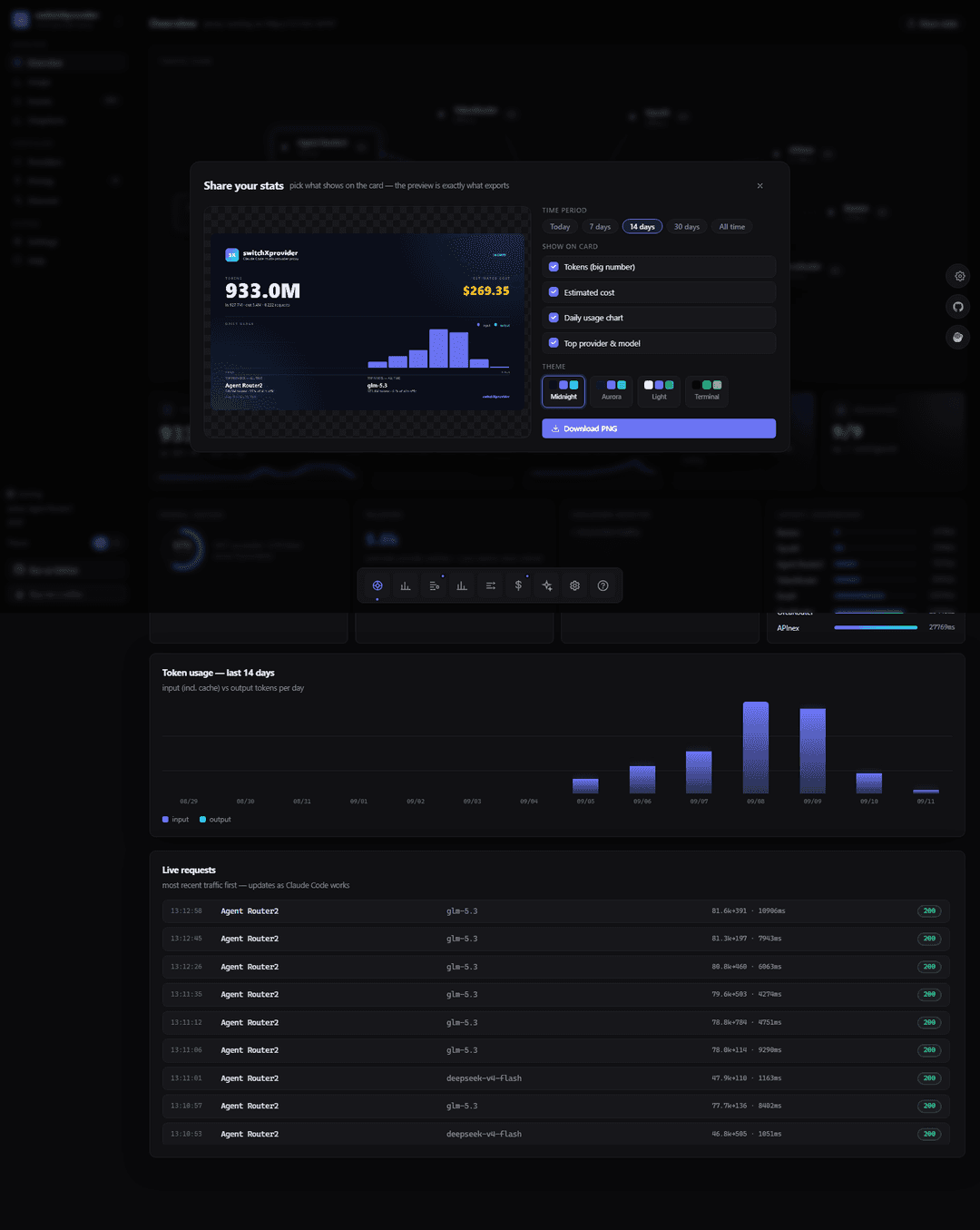
Task: Click the stats card preview image
Action: point(367,321)
